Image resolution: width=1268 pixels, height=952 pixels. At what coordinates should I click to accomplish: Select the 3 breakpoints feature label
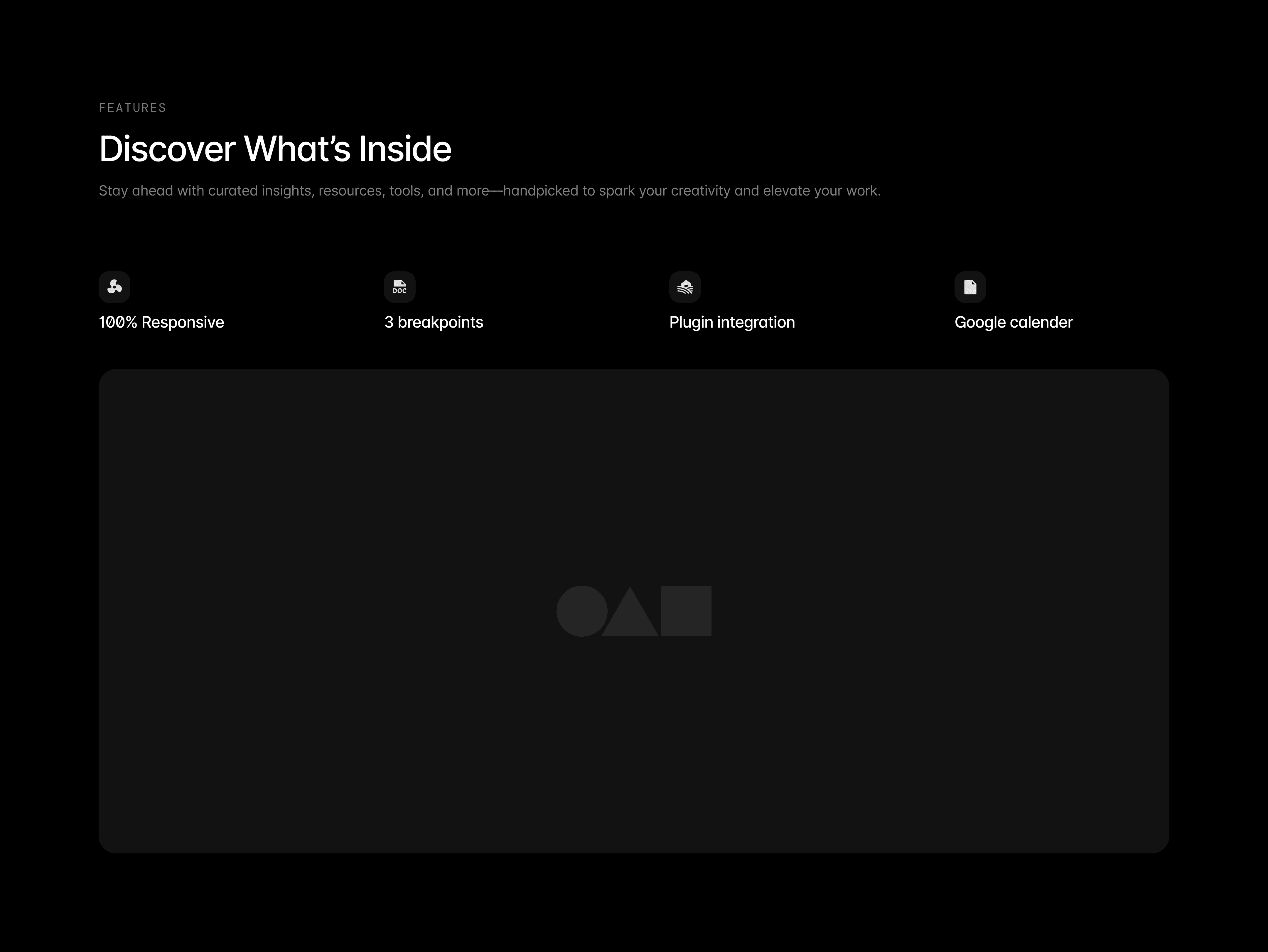[433, 322]
